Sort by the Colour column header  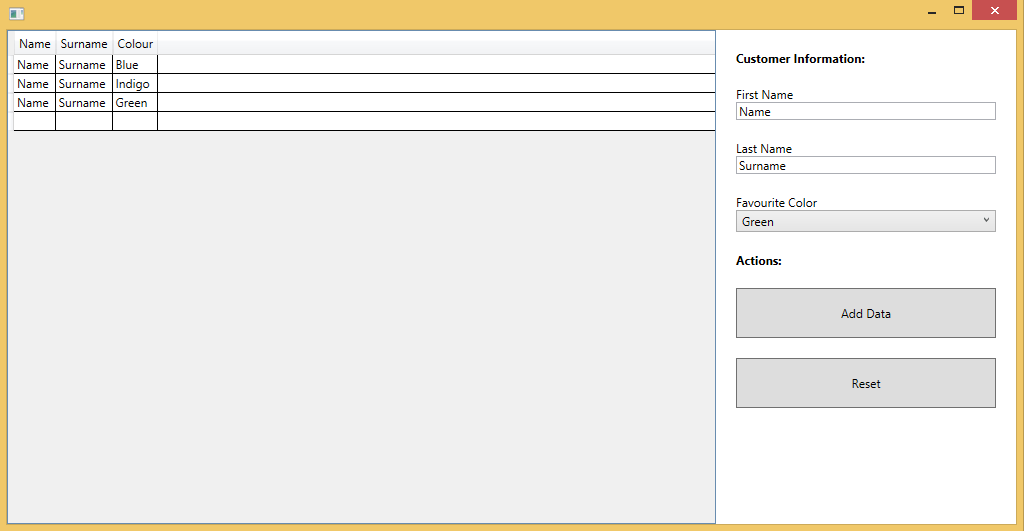pyautogui.click(x=135, y=44)
